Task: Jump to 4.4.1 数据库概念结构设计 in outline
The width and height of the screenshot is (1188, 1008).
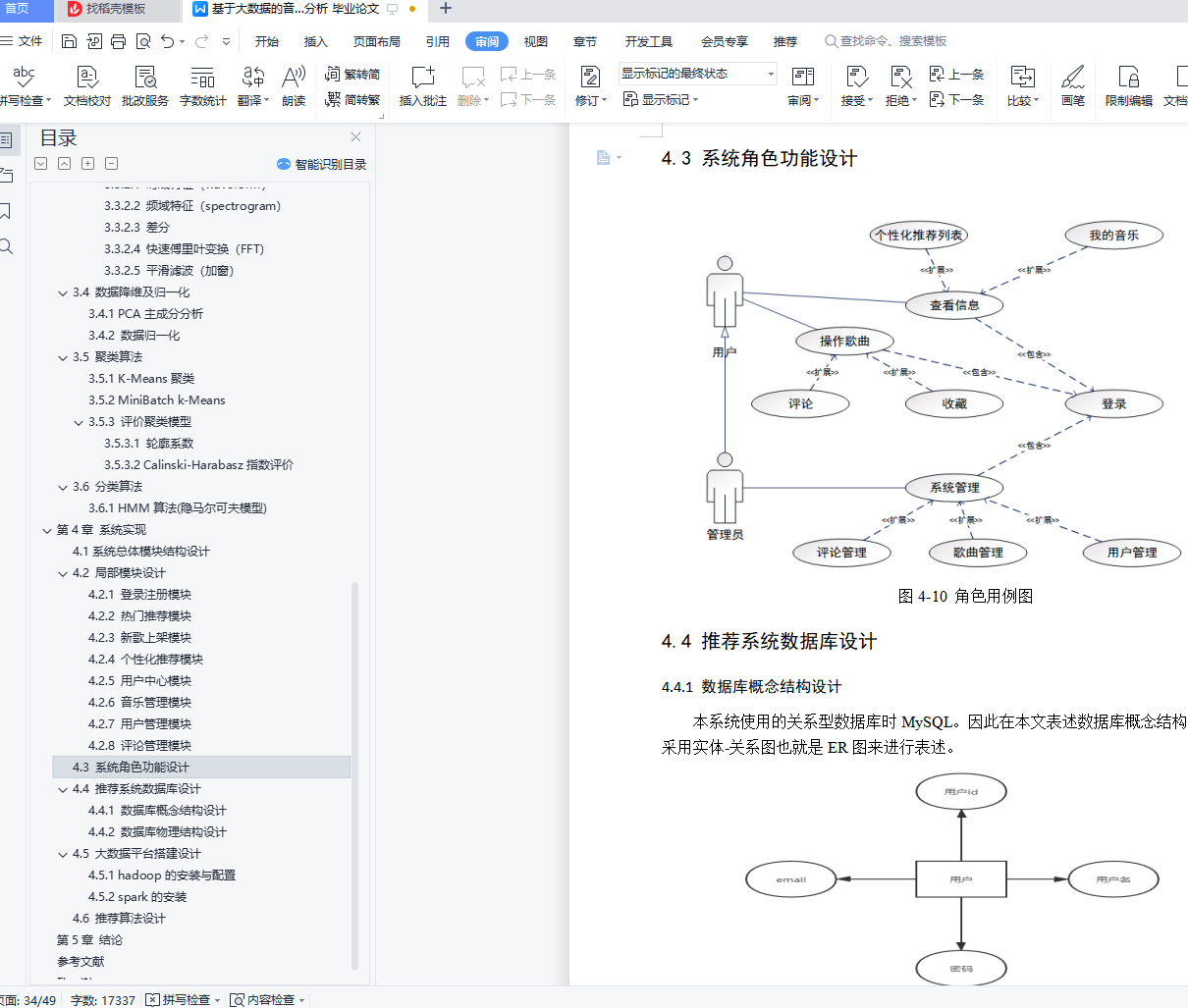Action: (157, 811)
